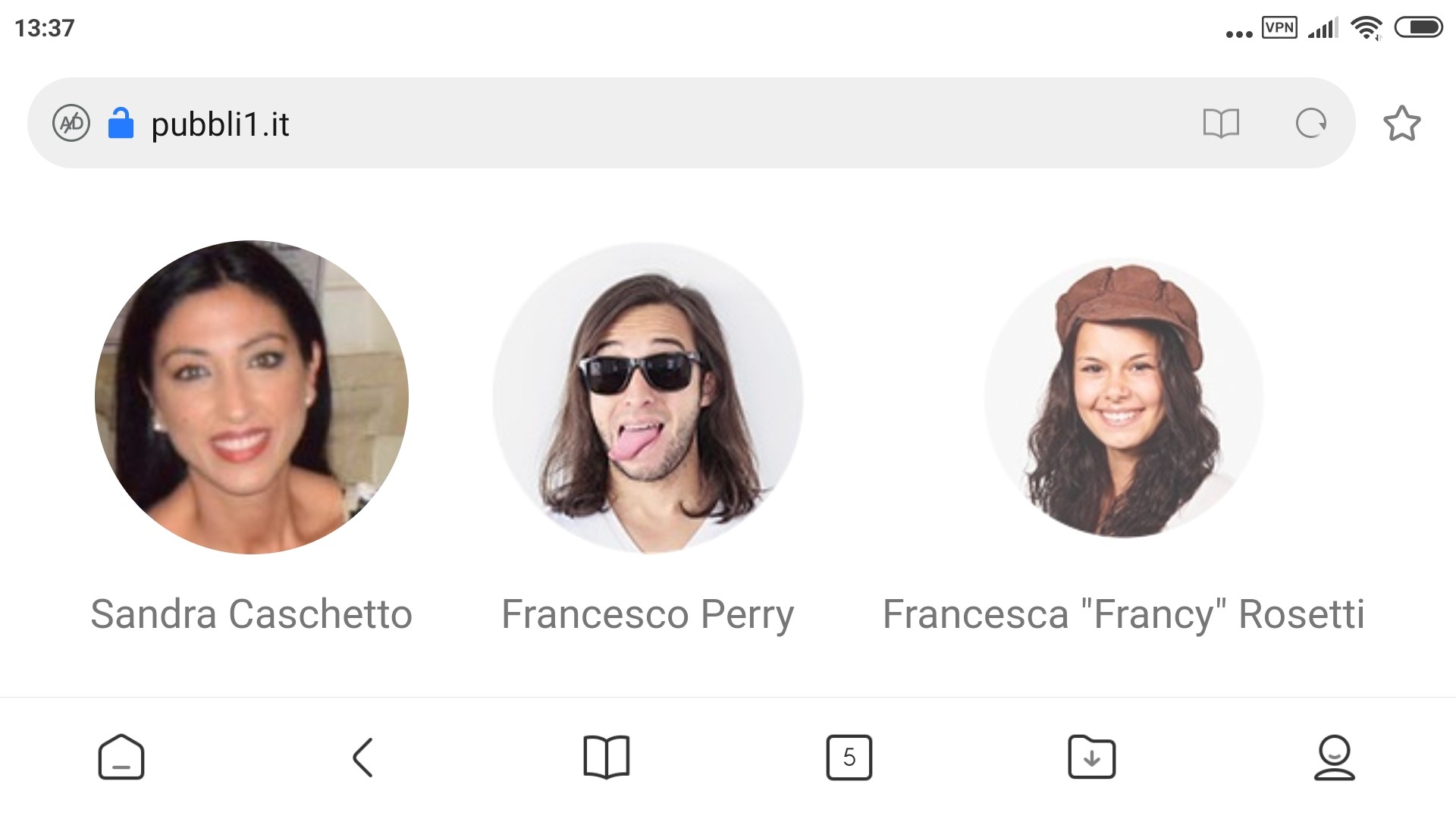This screenshot has height=819, width=1456.
Task: Tap the VPN status bar indicator
Action: (1279, 28)
